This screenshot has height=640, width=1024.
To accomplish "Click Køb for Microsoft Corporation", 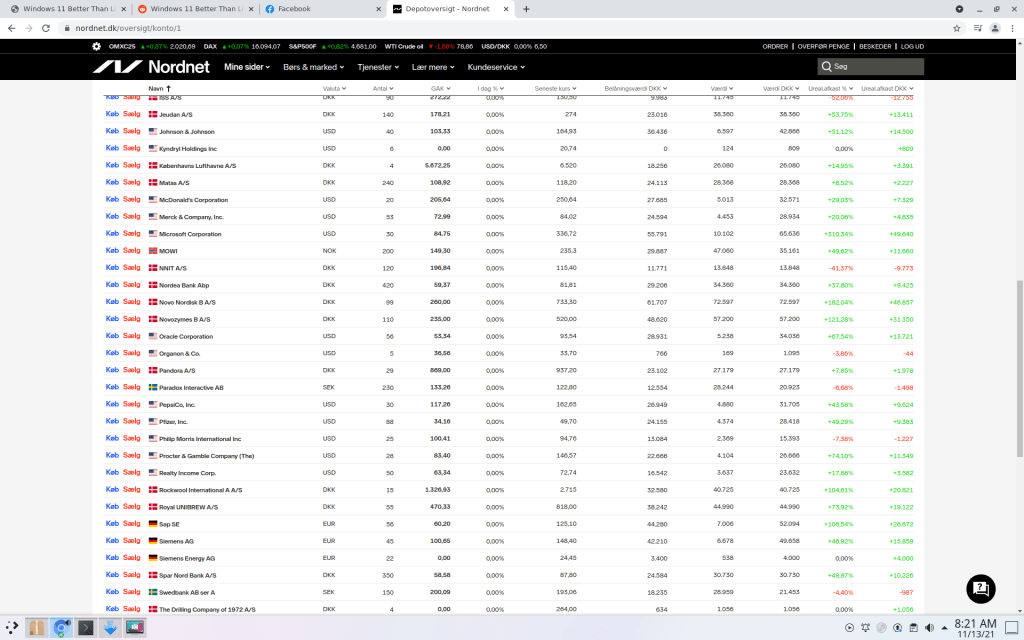I will point(112,234).
